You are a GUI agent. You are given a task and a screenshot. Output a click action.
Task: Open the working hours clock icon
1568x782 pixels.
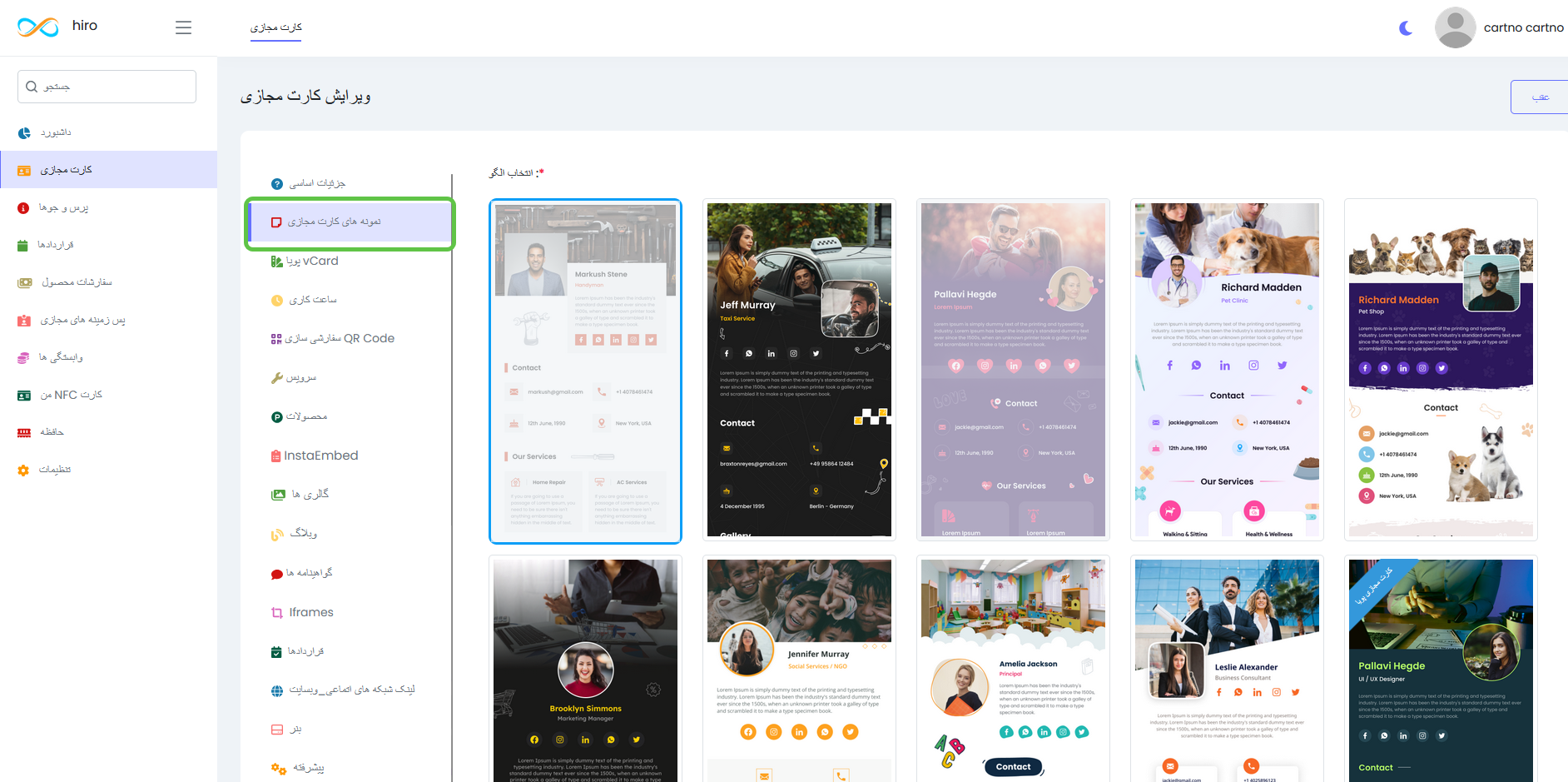pyautogui.click(x=277, y=300)
